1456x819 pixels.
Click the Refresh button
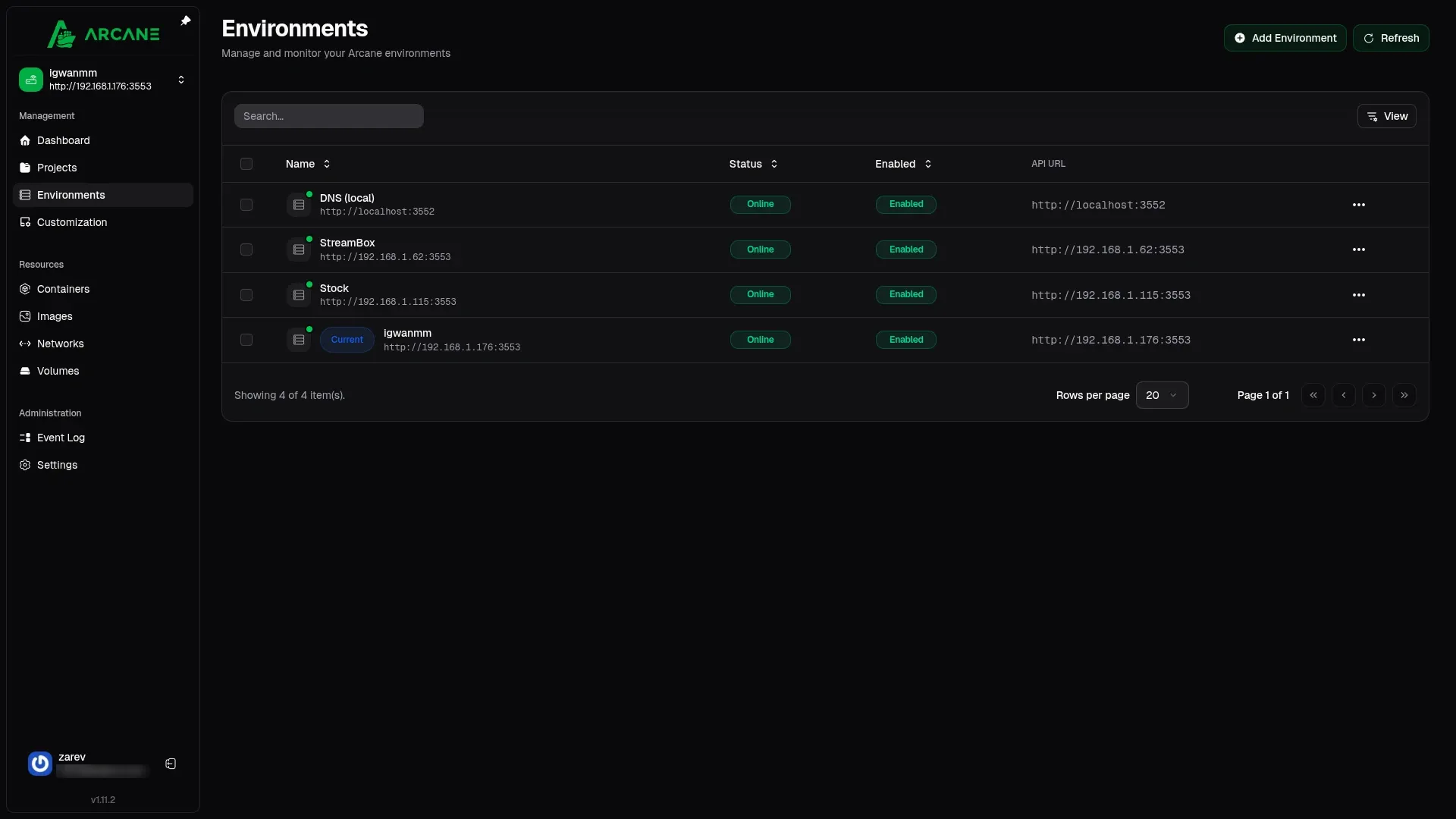[x=1391, y=38]
